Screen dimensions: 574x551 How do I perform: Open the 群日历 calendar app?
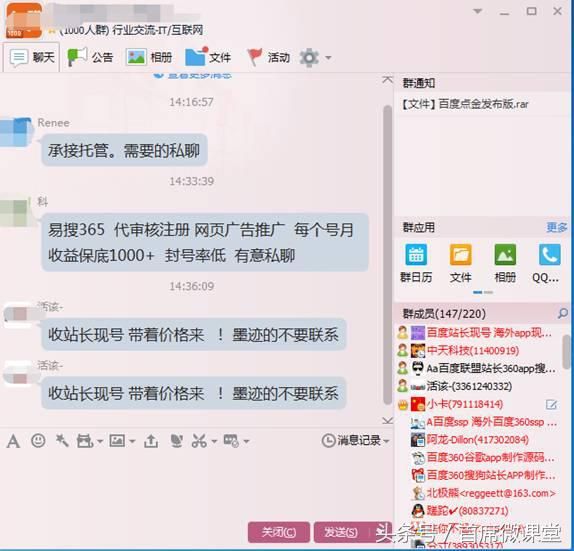point(416,263)
